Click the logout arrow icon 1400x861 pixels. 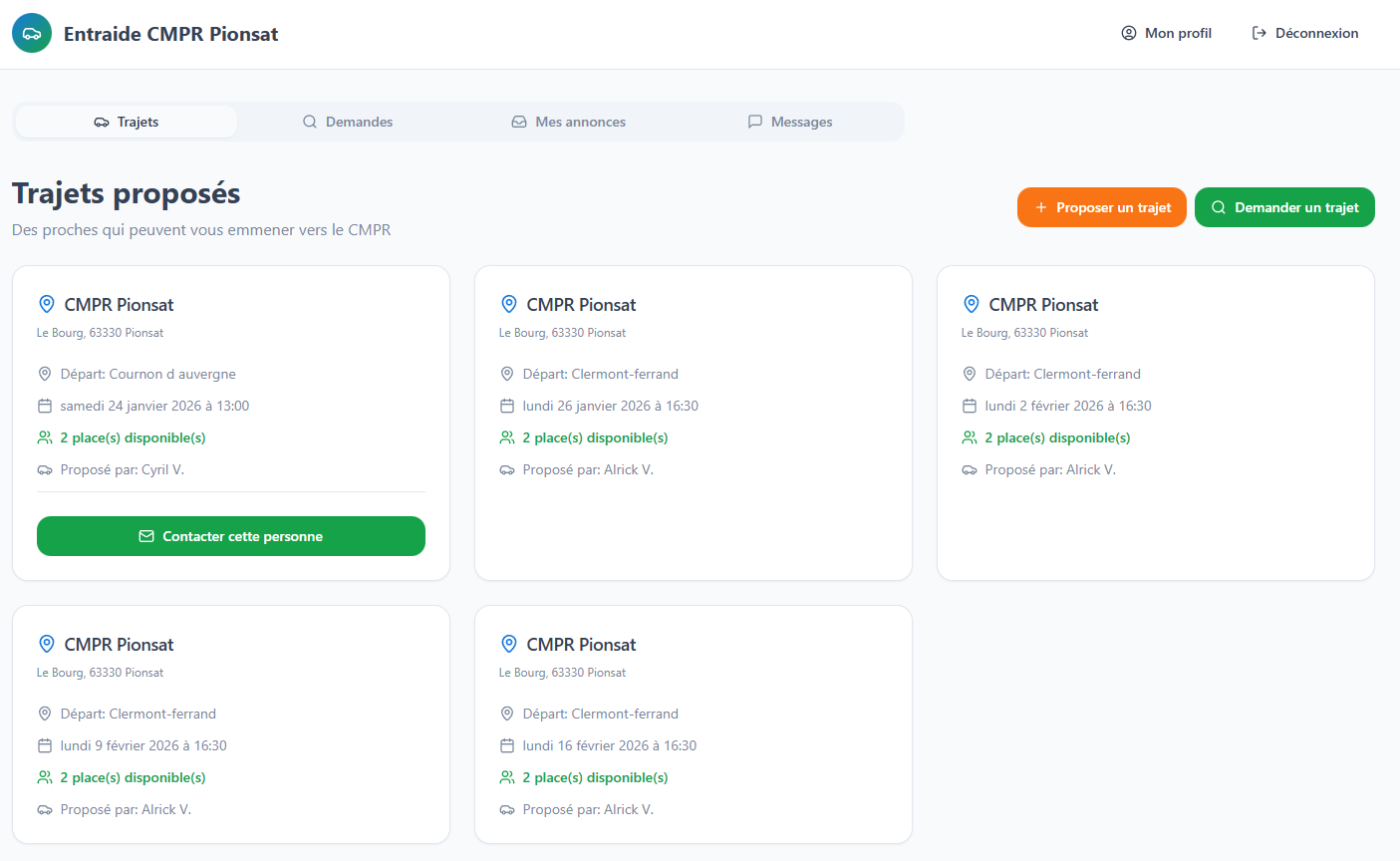coord(1259,33)
